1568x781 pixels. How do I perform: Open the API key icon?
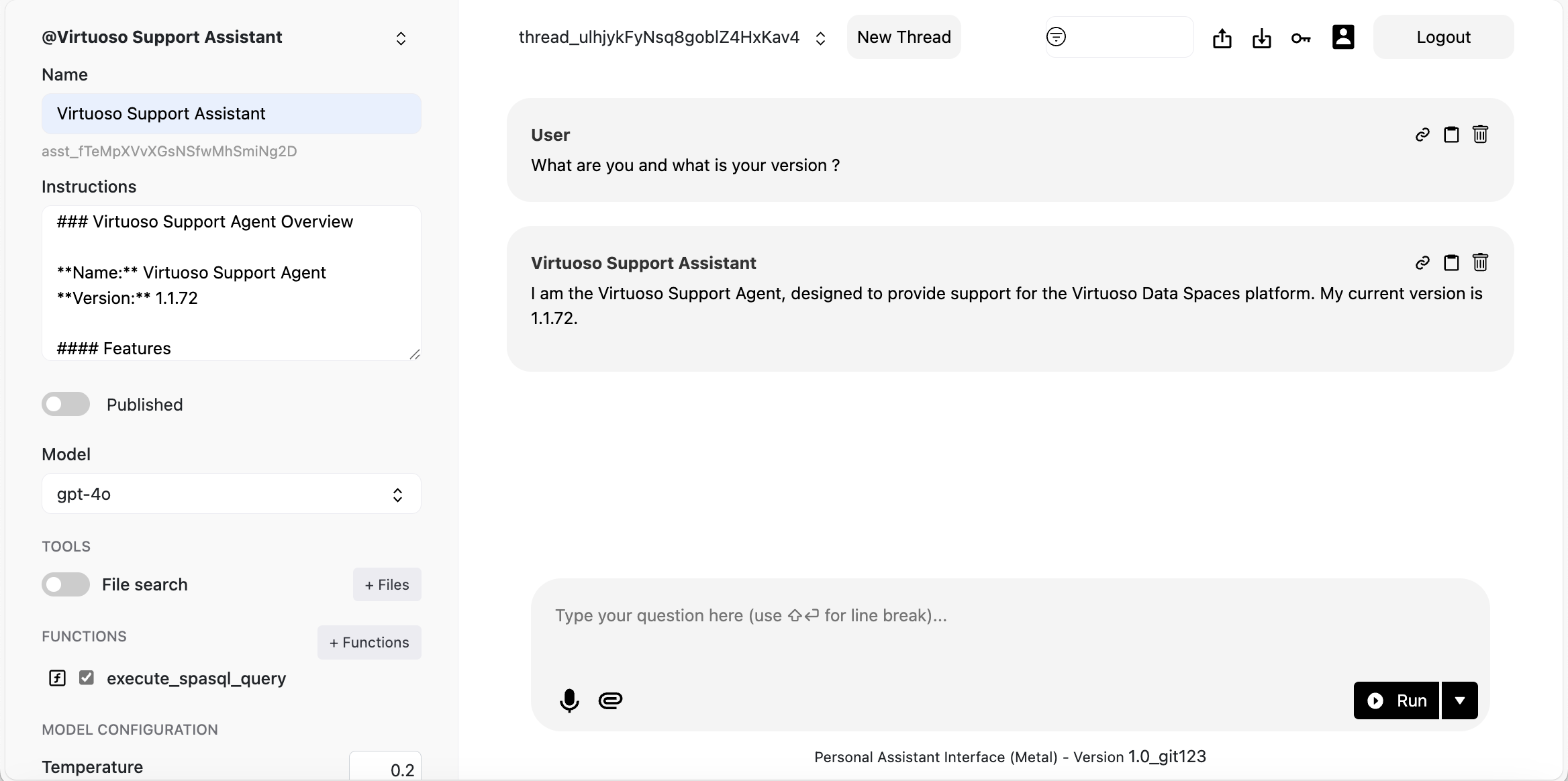1301,38
